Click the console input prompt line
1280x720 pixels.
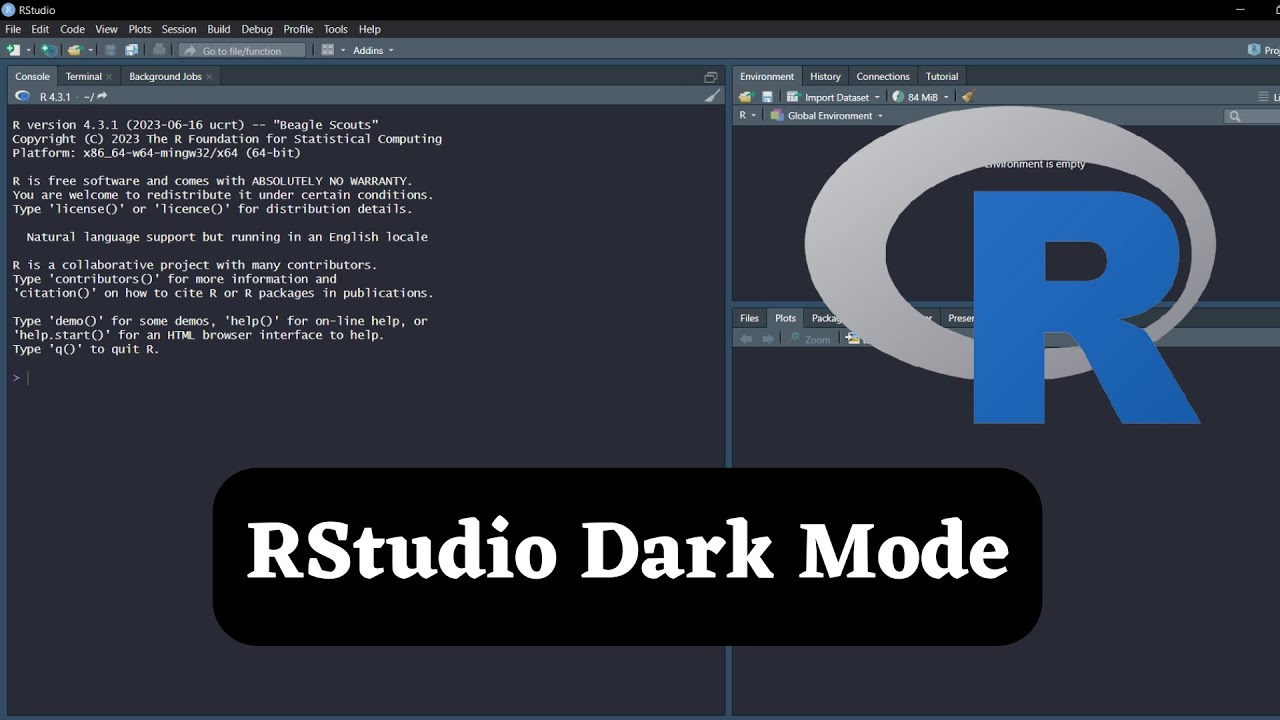tap(366, 377)
